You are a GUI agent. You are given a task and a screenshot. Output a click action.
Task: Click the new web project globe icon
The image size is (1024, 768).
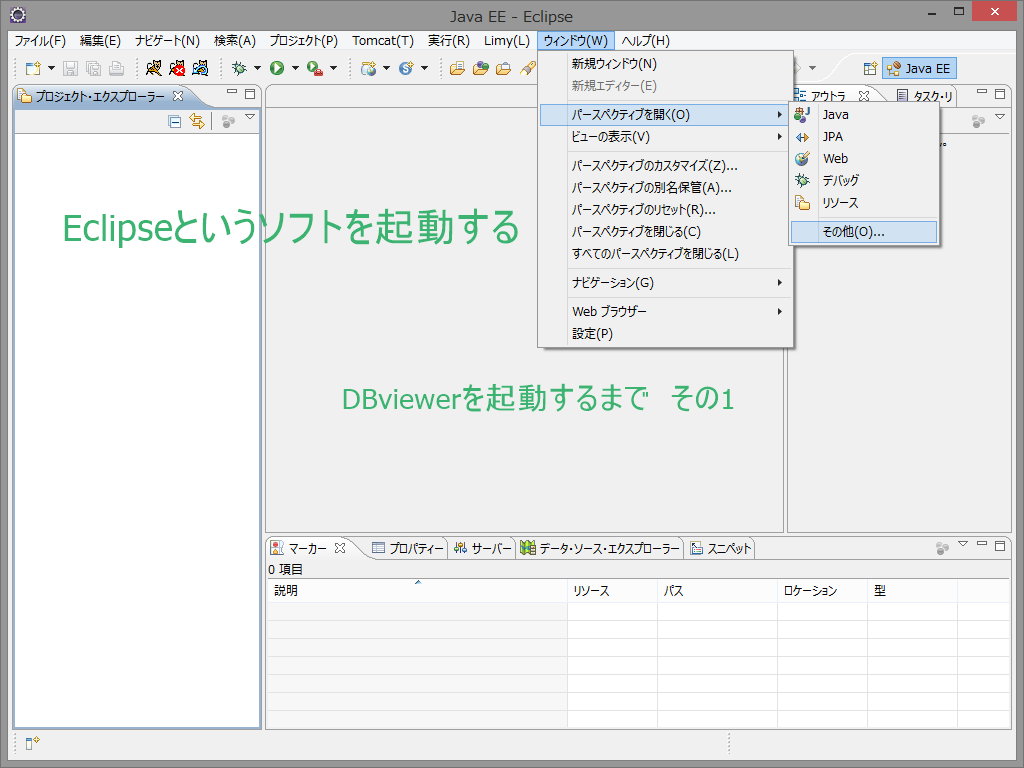369,68
